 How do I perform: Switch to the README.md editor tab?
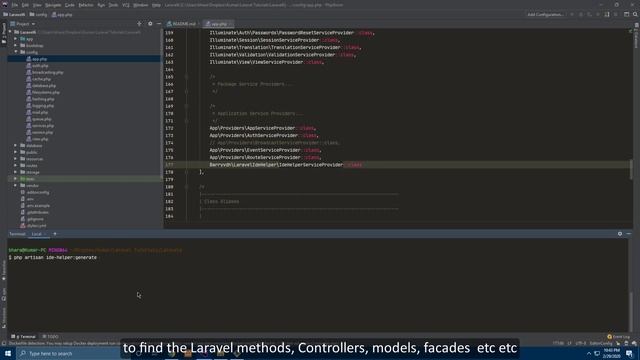point(182,24)
